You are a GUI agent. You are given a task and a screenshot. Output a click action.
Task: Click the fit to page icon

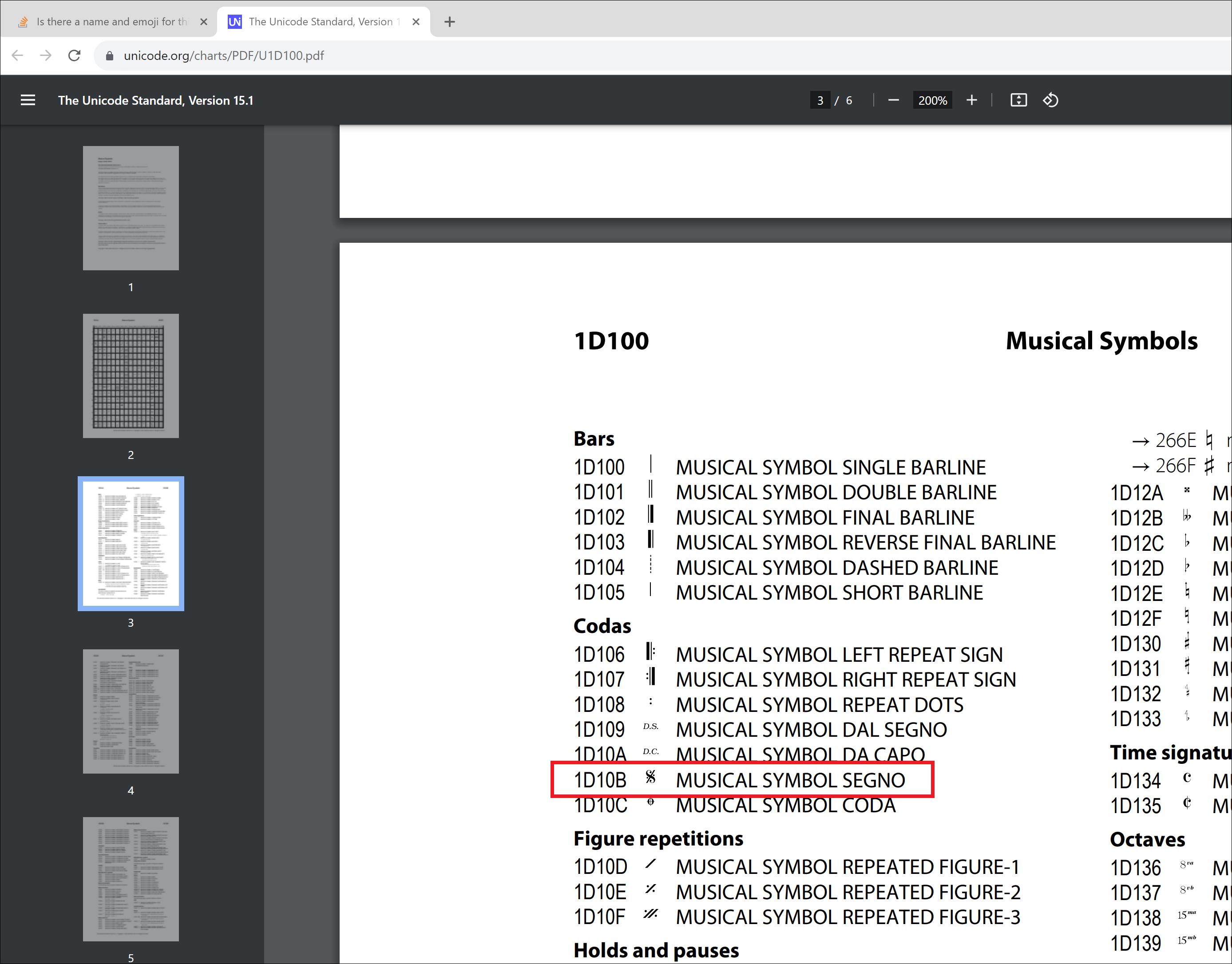tap(1018, 100)
